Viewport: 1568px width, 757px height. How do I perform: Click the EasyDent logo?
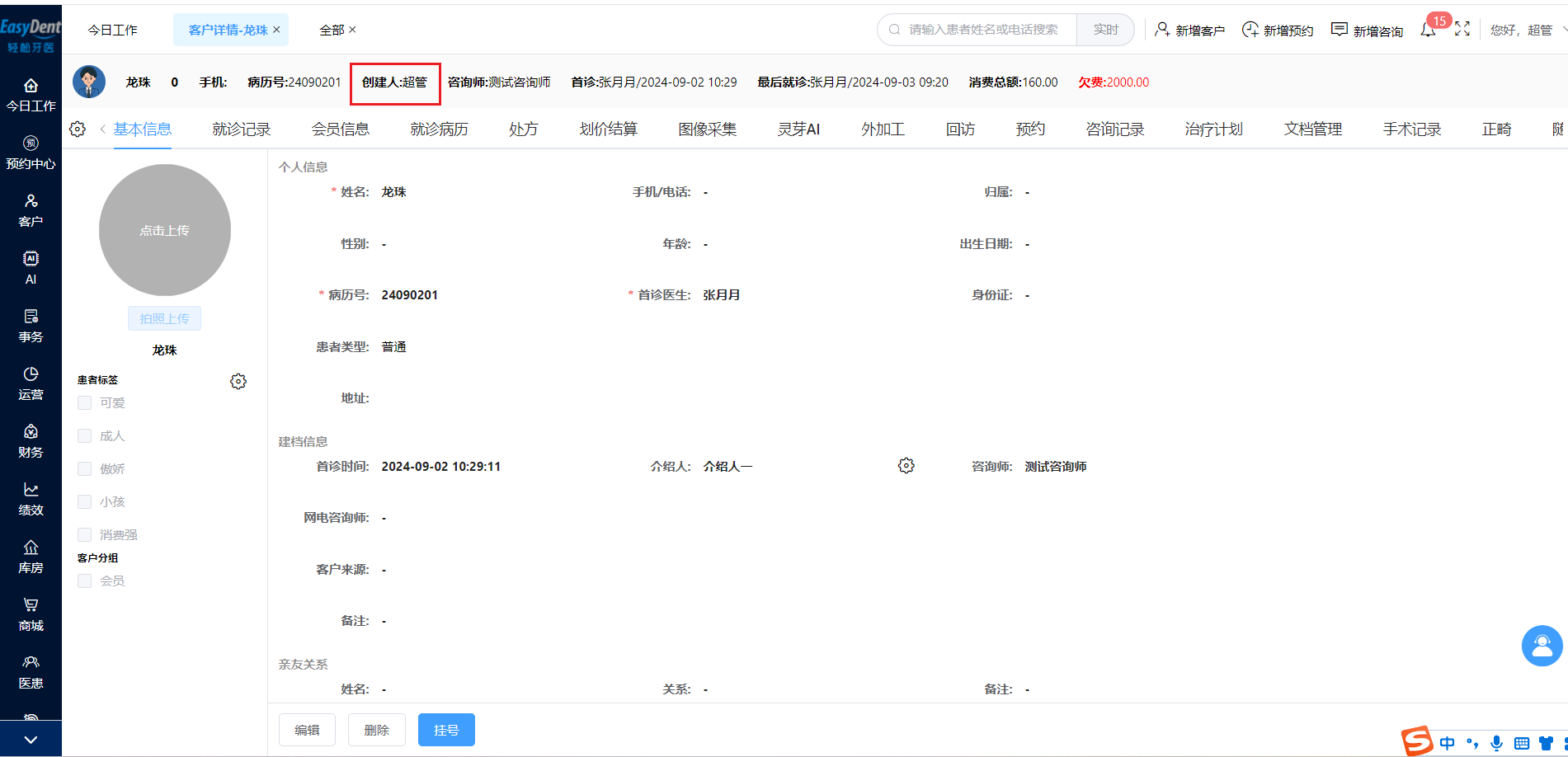(x=31, y=35)
